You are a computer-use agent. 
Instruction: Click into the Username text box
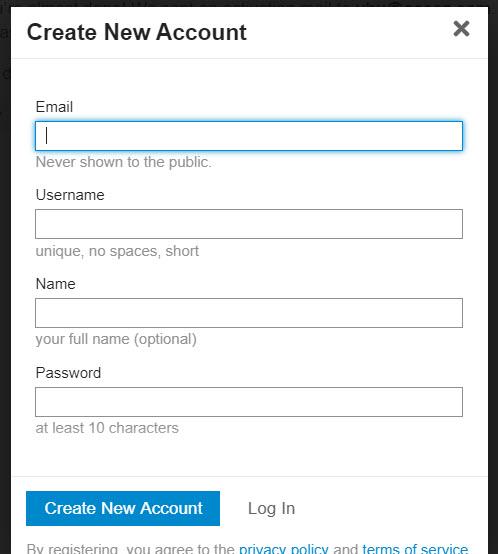pyautogui.click(x=249, y=224)
